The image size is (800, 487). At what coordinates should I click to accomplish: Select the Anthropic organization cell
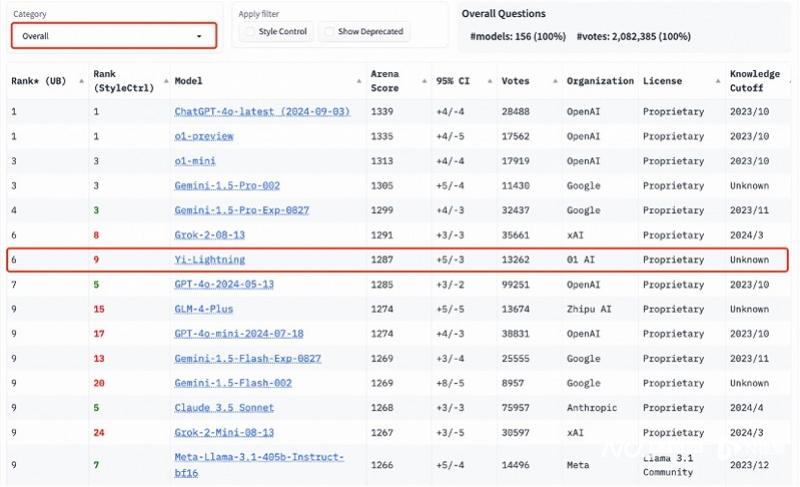pyautogui.click(x=592, y=408)
